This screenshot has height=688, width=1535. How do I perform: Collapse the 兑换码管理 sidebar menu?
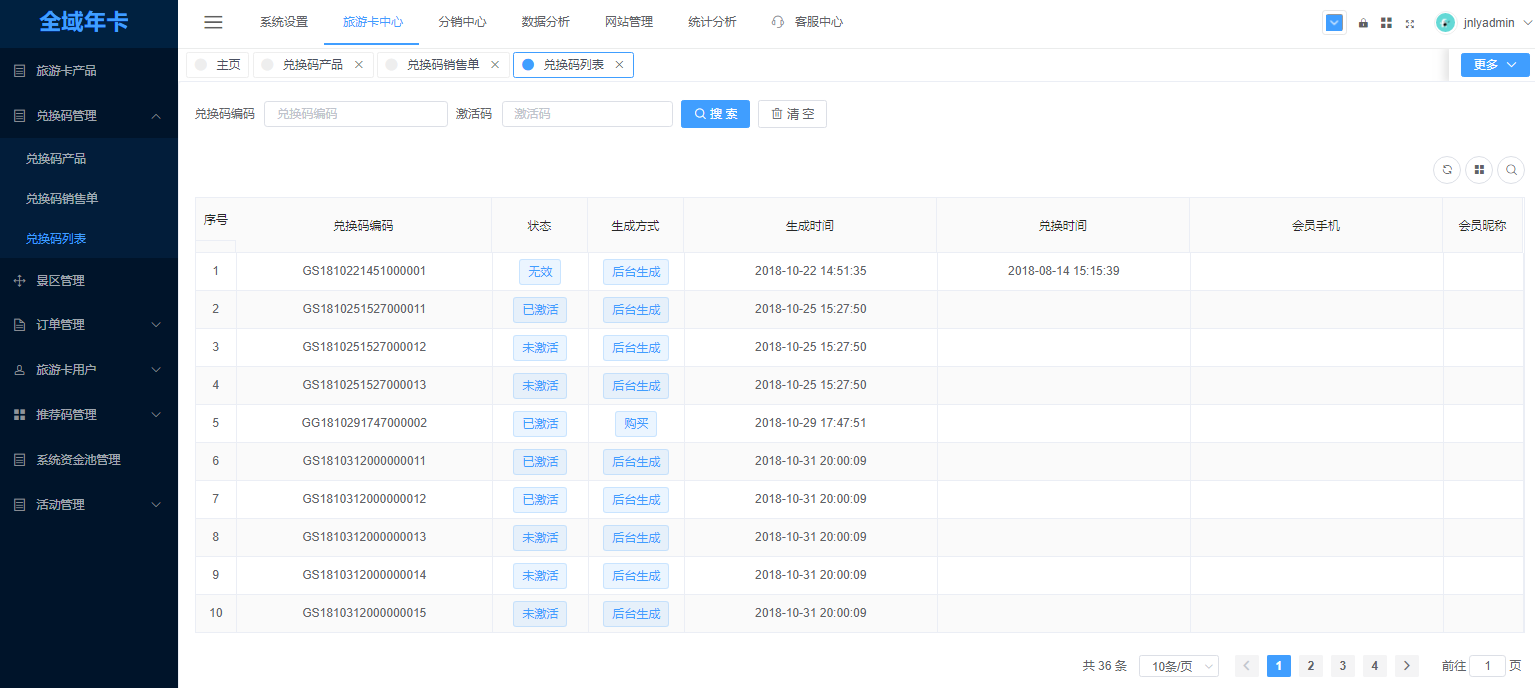tap(89, 116)
